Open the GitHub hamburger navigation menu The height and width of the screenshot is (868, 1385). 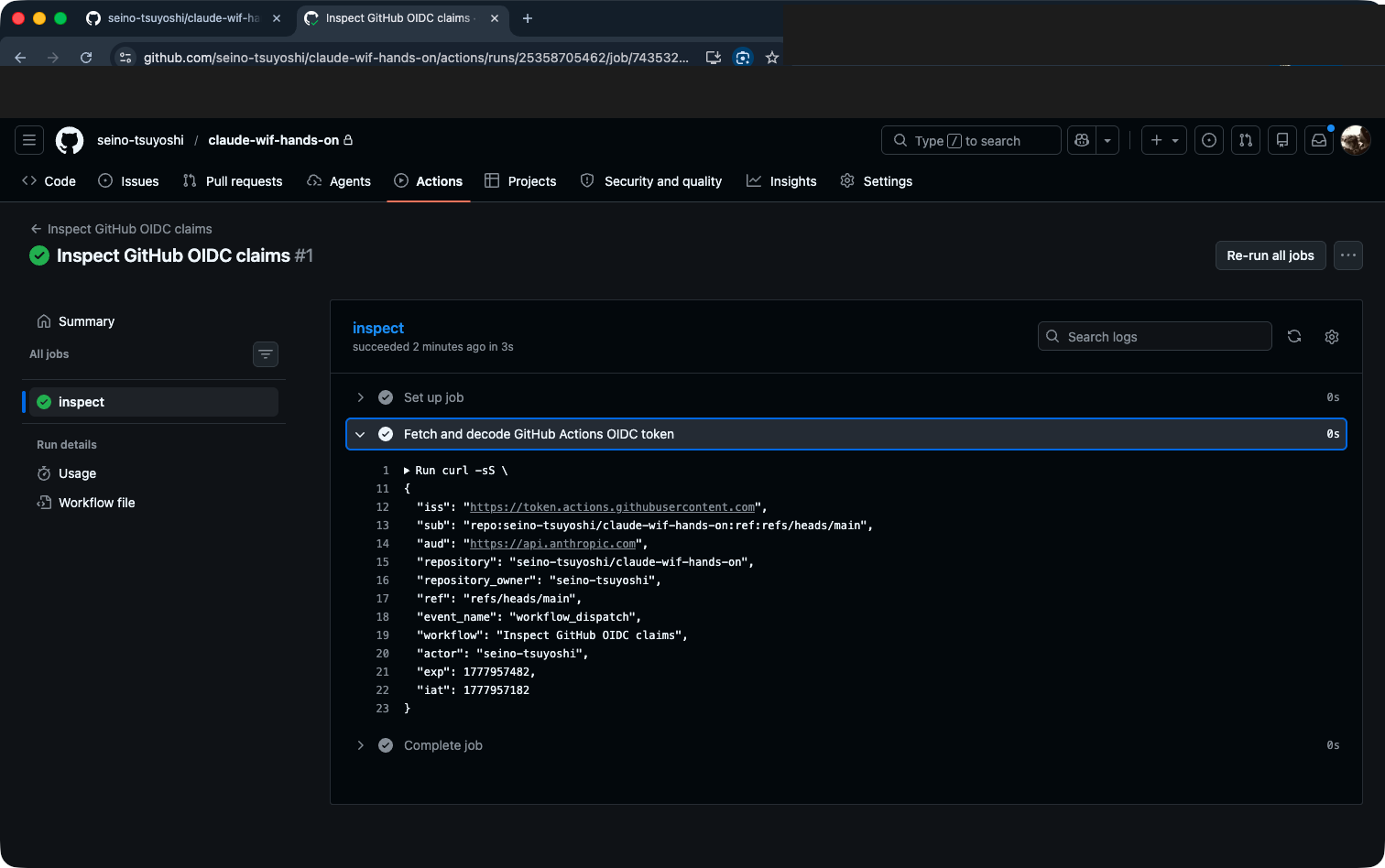pos(29,140)
